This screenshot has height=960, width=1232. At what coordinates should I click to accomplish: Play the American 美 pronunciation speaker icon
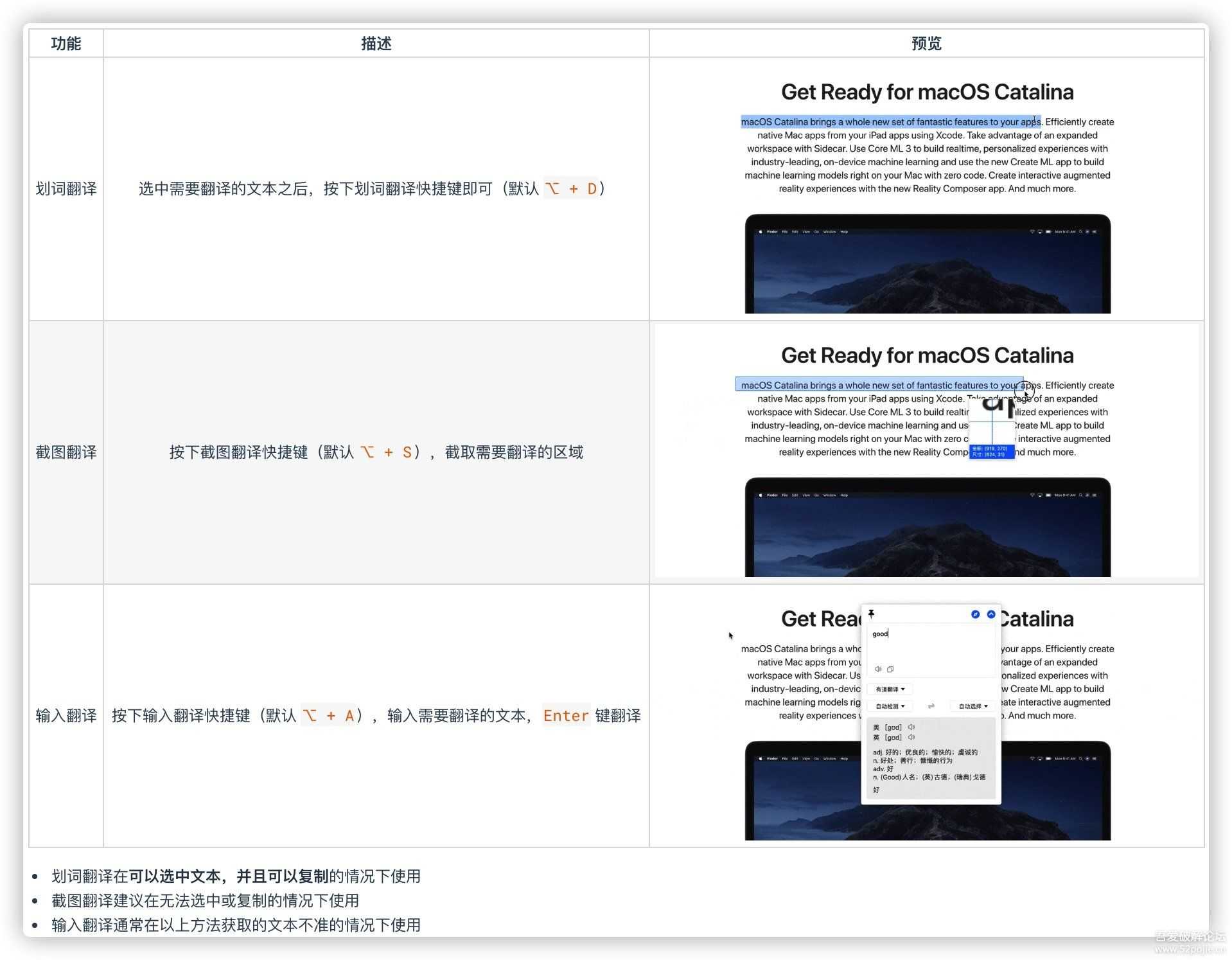[911, 727]
